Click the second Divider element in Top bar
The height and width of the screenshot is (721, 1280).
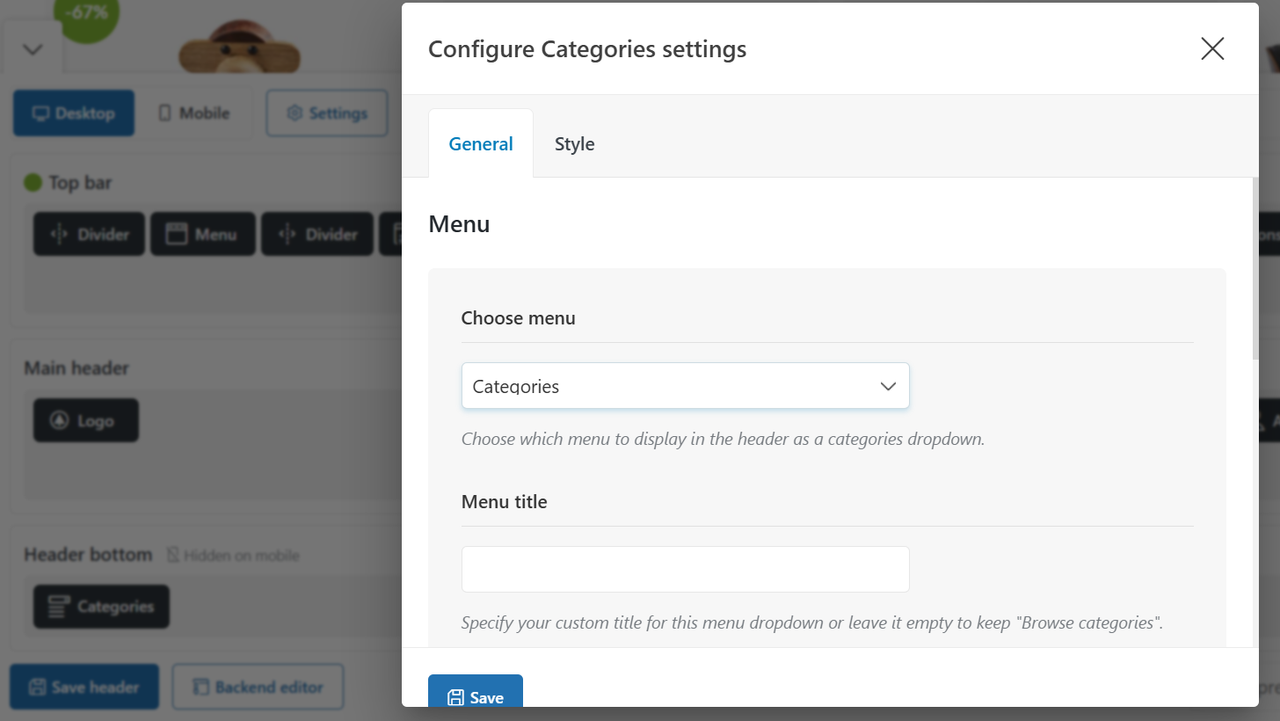click(x=317, y=234)
